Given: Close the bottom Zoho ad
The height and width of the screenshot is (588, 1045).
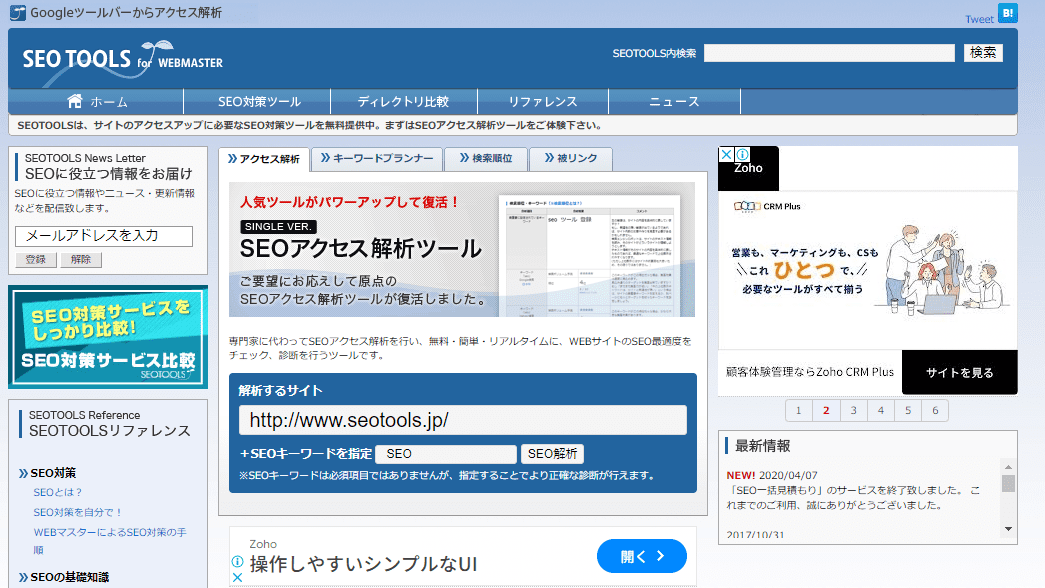Looking at the screenshot, I should 237,577.
